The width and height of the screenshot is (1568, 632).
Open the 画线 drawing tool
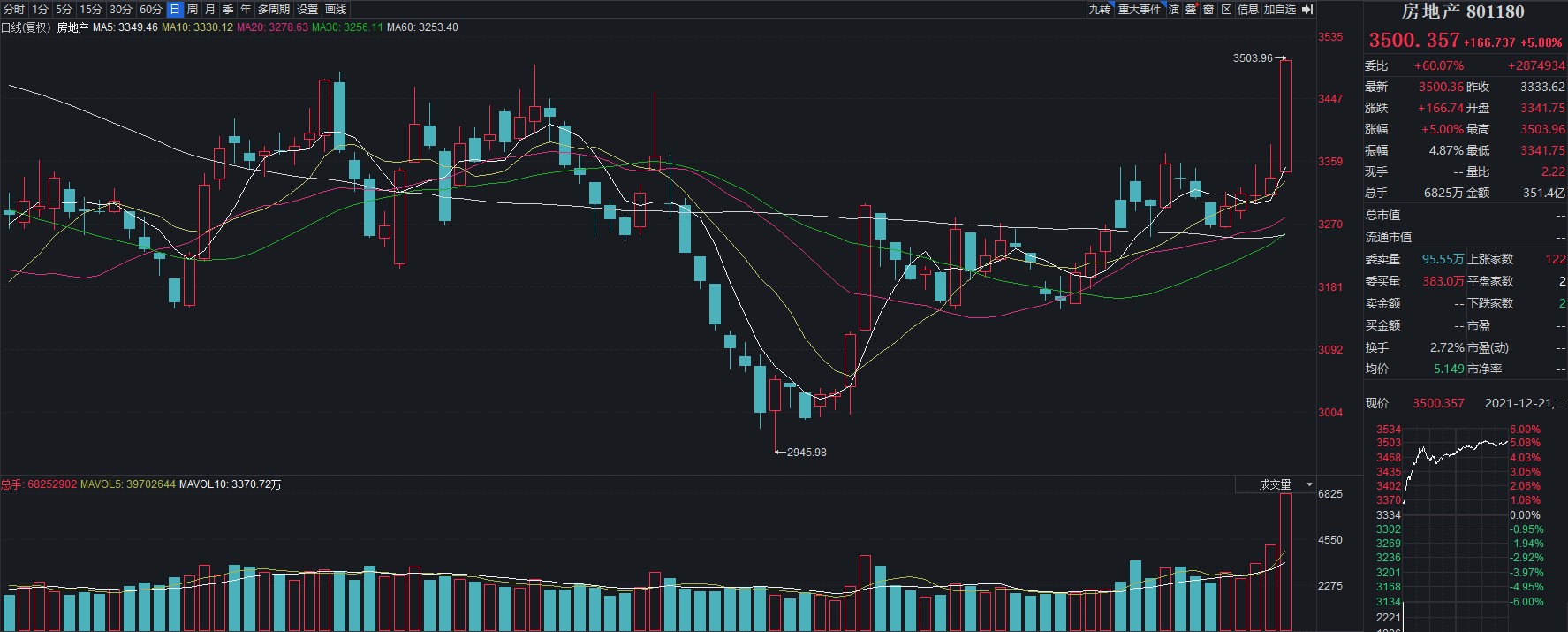[x=336, y=10]
